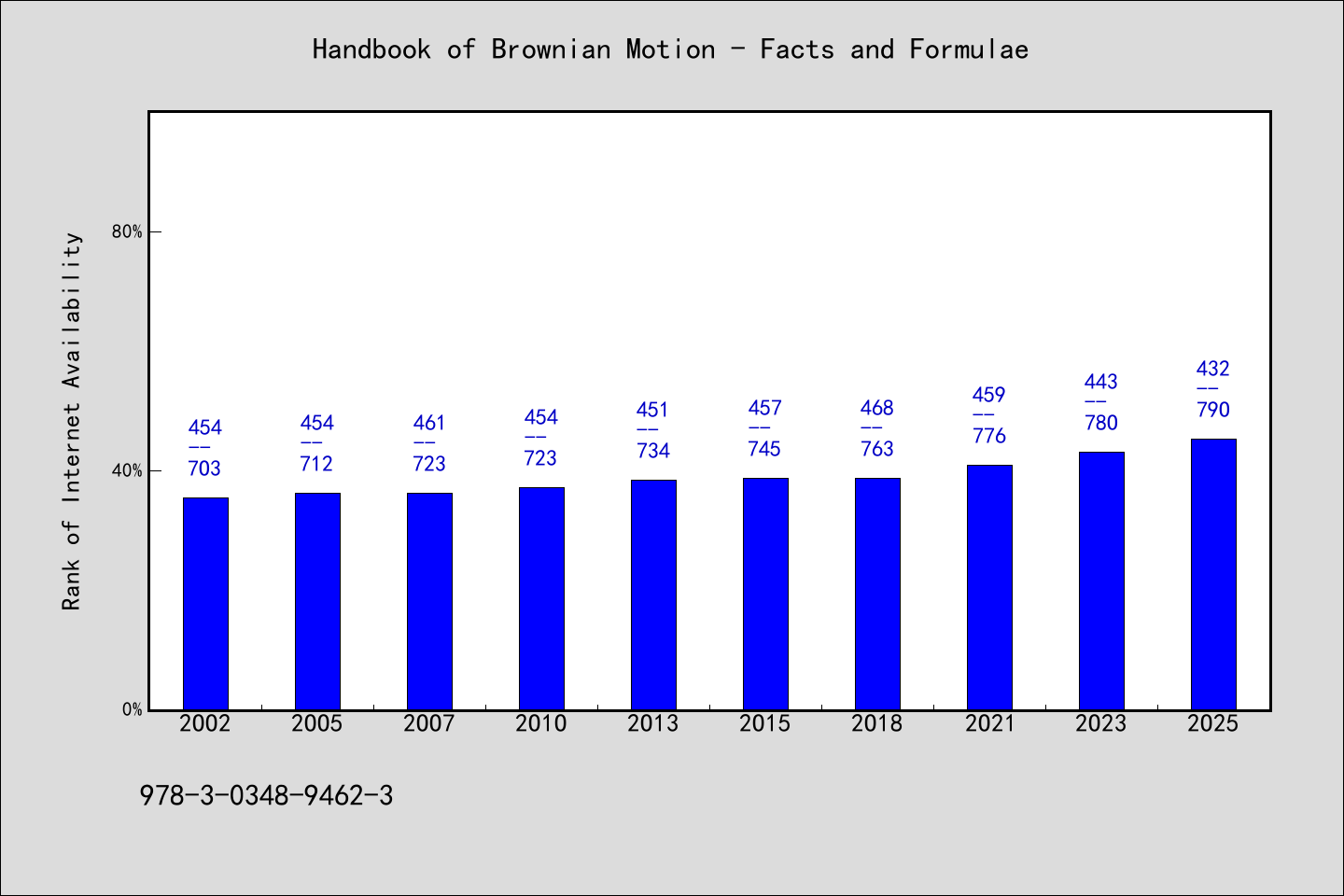Click the 0% y-axis tick label
This screenshot has width=1344, height=896.
click(133, 709)
